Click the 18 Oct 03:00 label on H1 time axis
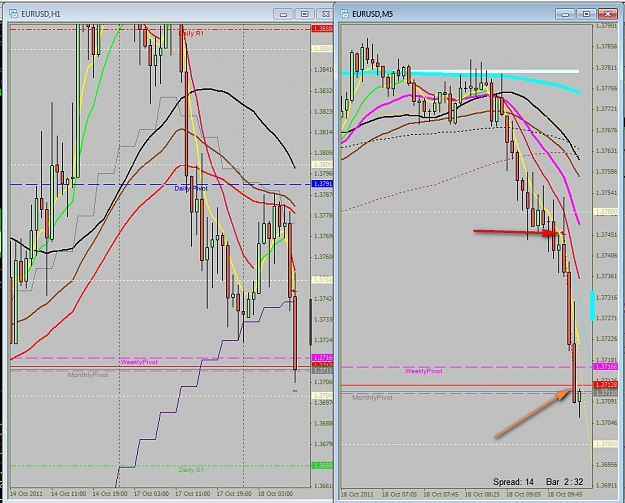This screenshot has height=503, width=625. point(275,493)
